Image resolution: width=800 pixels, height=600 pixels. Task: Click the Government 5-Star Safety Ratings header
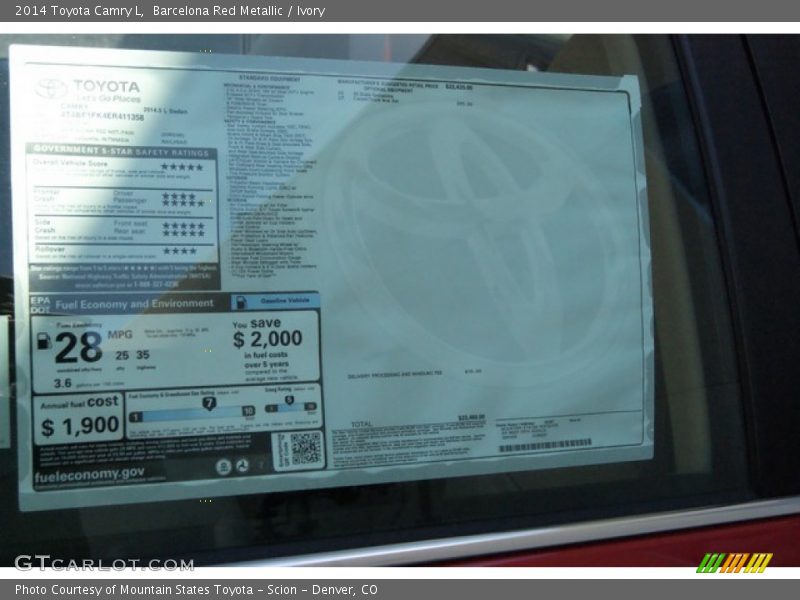click(121, 151)
